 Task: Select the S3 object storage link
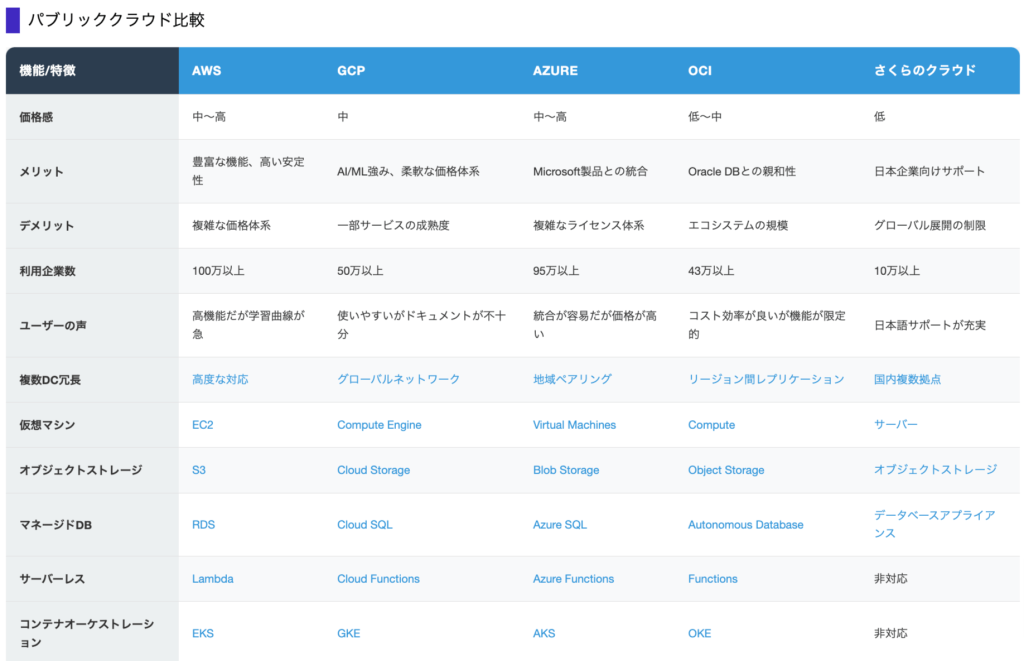pos(199,470)
